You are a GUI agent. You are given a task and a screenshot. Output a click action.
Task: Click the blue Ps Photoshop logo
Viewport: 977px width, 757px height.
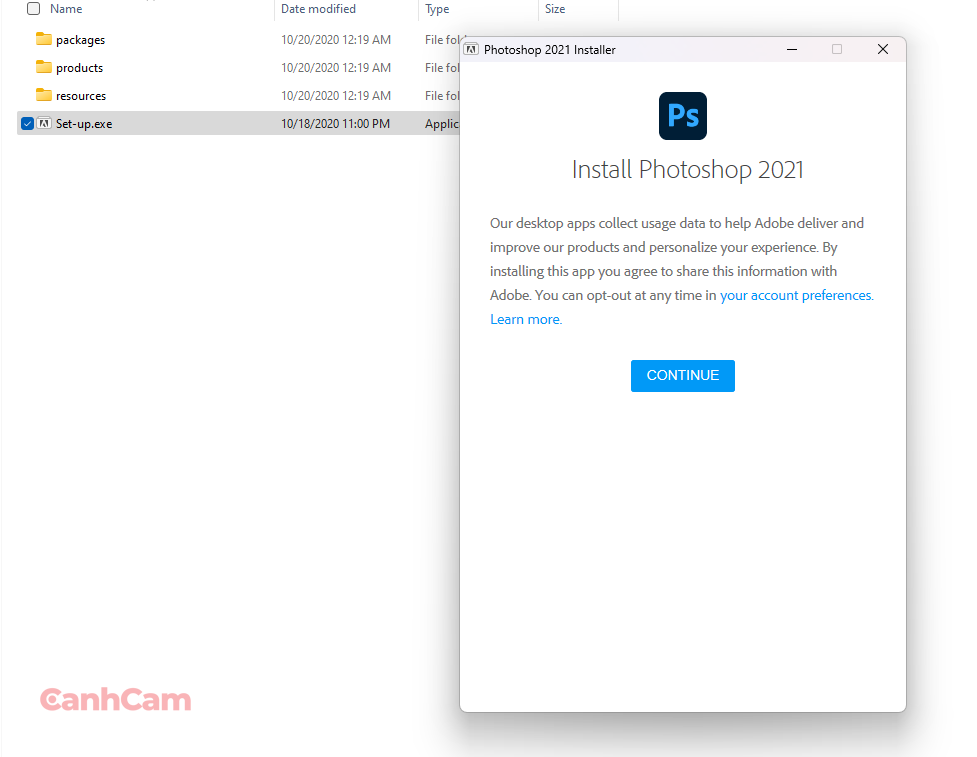point(682,116)
